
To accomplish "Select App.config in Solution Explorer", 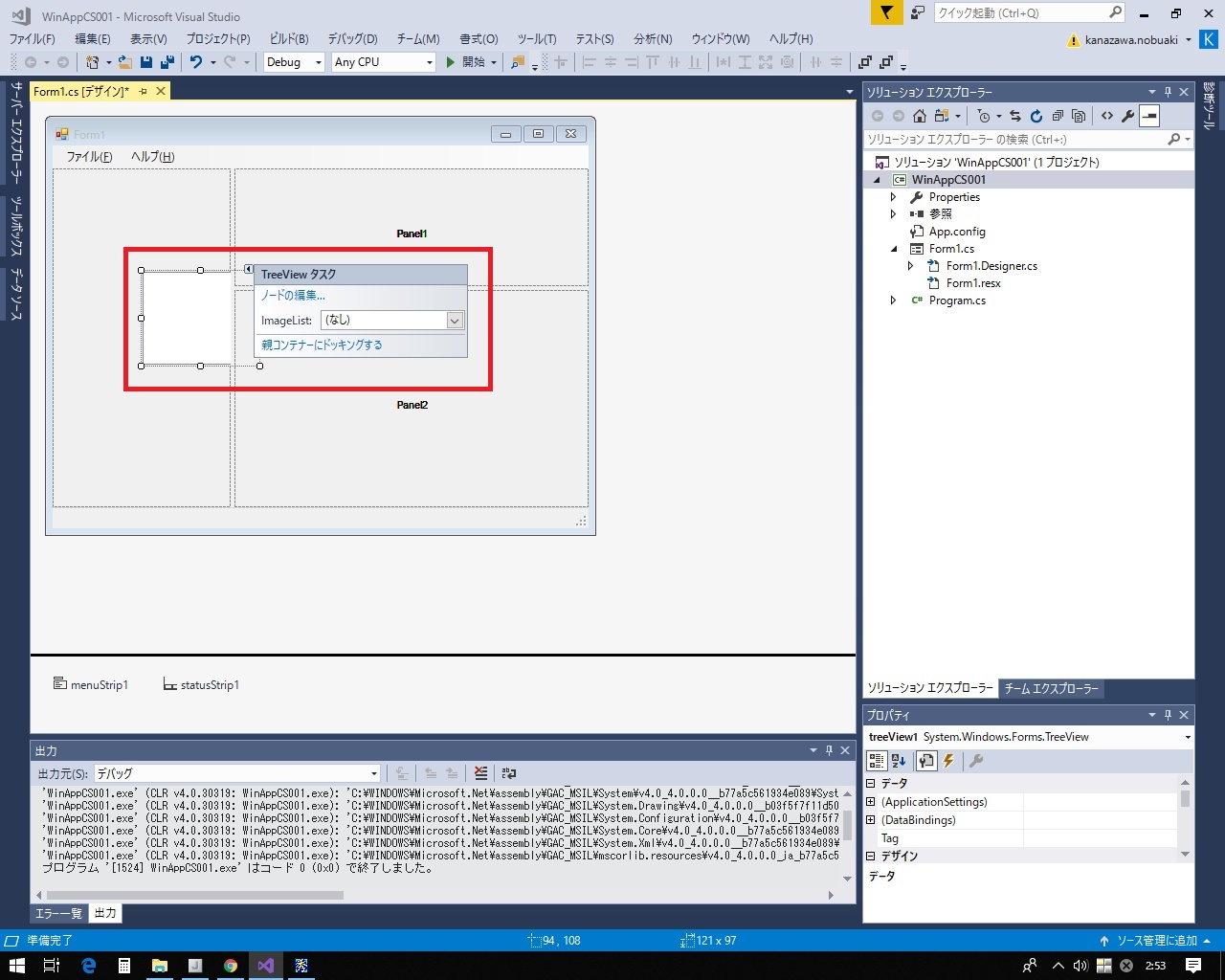I will click(x=957, y=232).
